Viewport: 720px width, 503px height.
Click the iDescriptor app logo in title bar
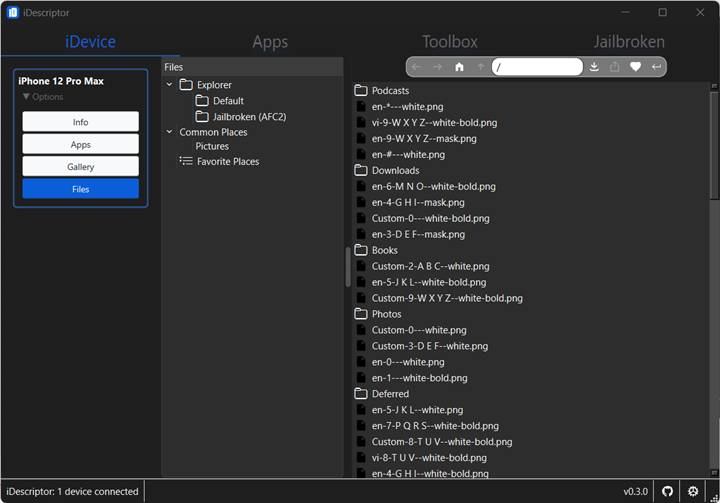tap(13, 12)
